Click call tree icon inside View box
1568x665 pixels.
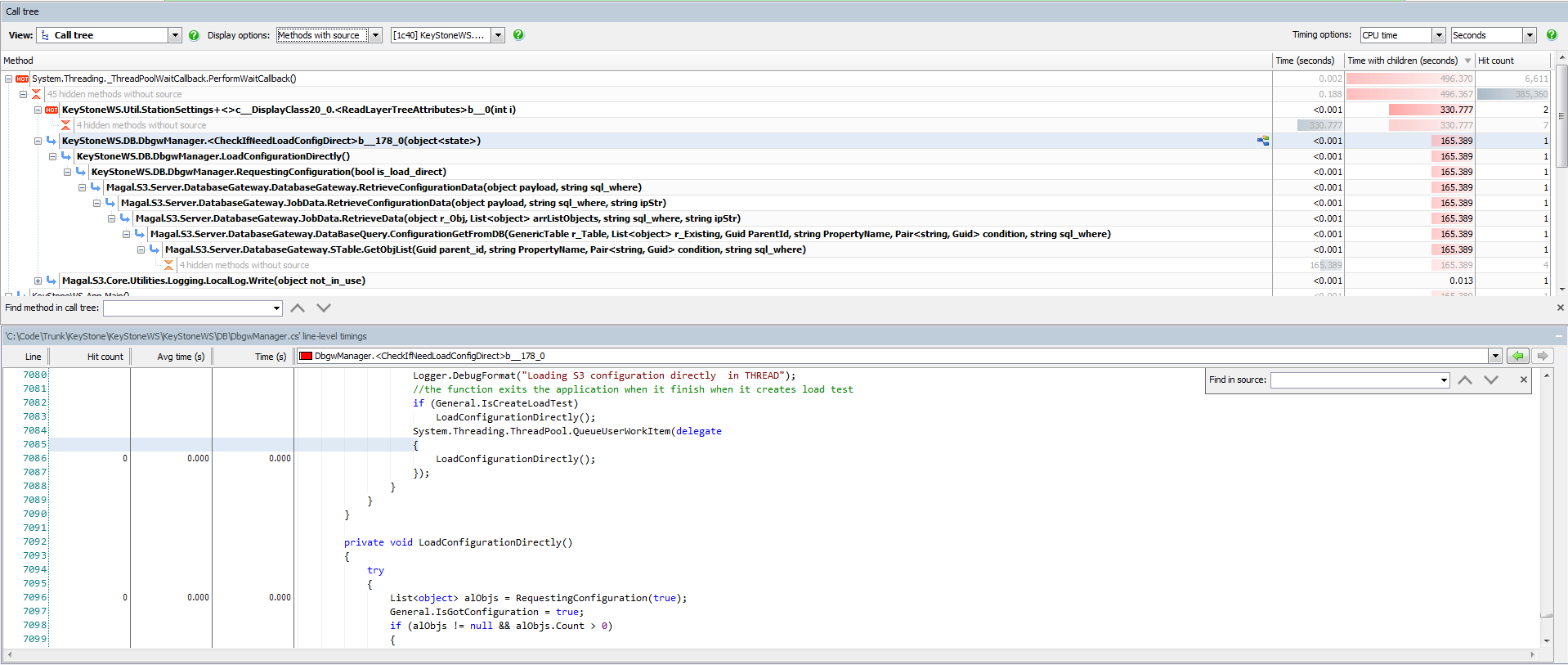click(x=45, y=35)
